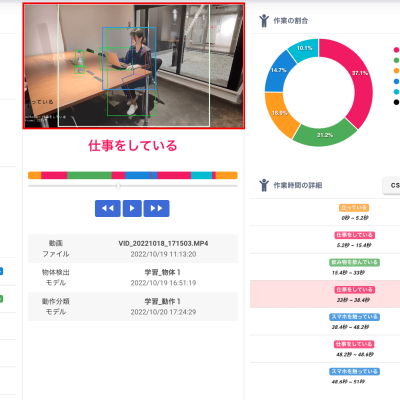This screenshot has height=400, width=400.
Task: Select the 仕事をしている 5.2秒~15.4秒 row
Action: 325,240
